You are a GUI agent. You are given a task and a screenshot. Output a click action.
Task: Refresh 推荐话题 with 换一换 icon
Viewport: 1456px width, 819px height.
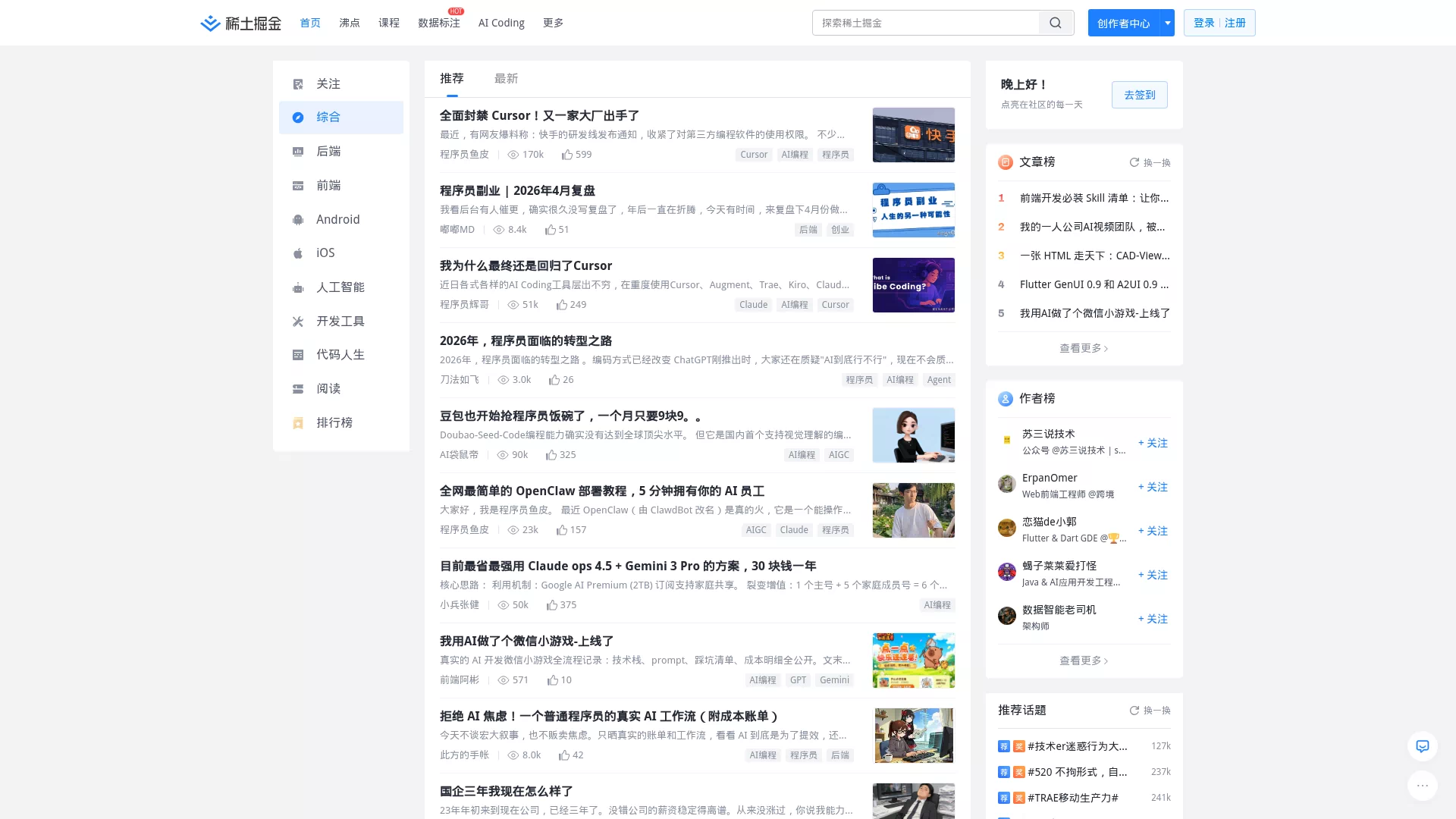click(x=1134, y=711)
